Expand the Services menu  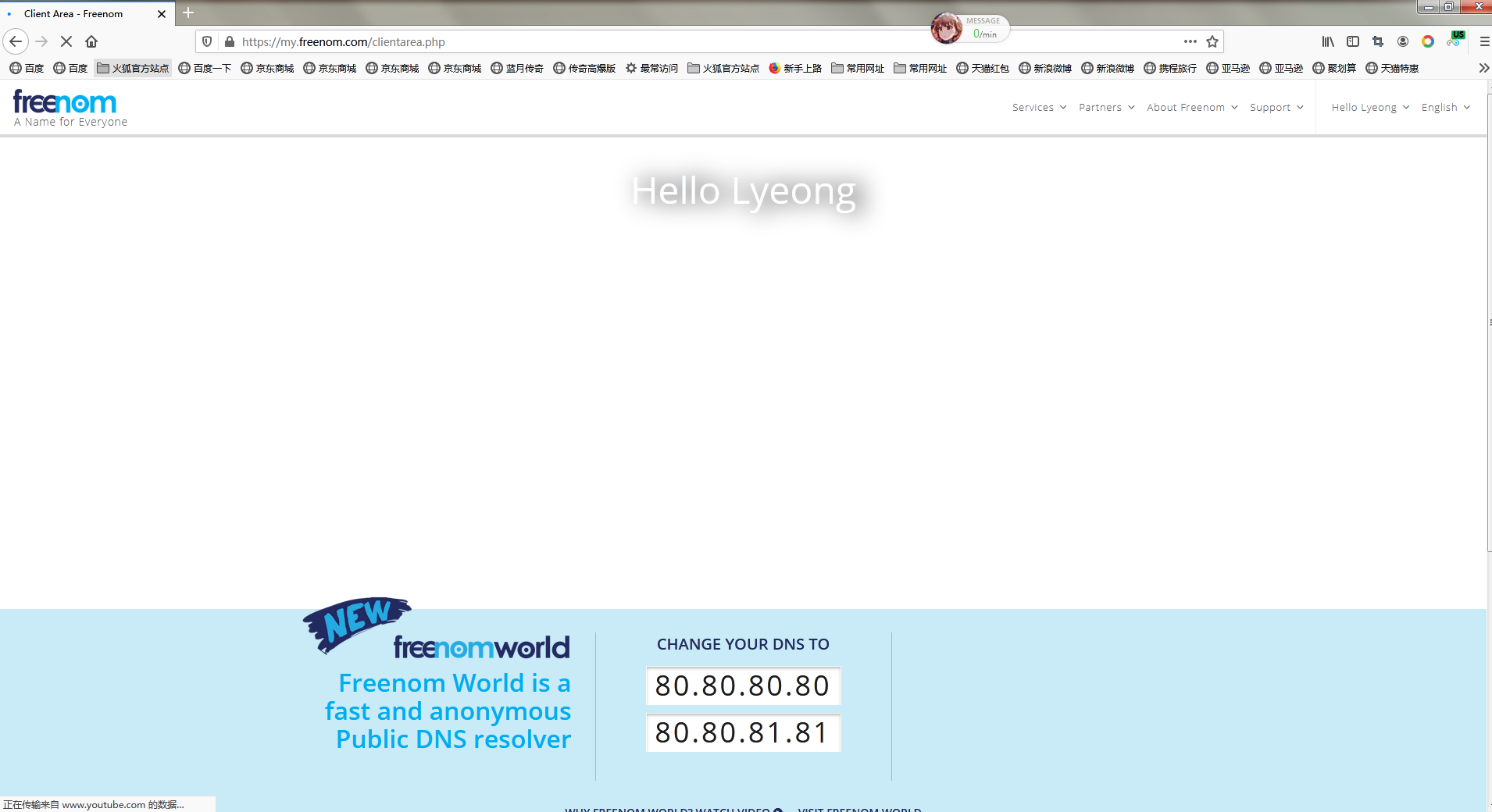tap(1039, 108)
